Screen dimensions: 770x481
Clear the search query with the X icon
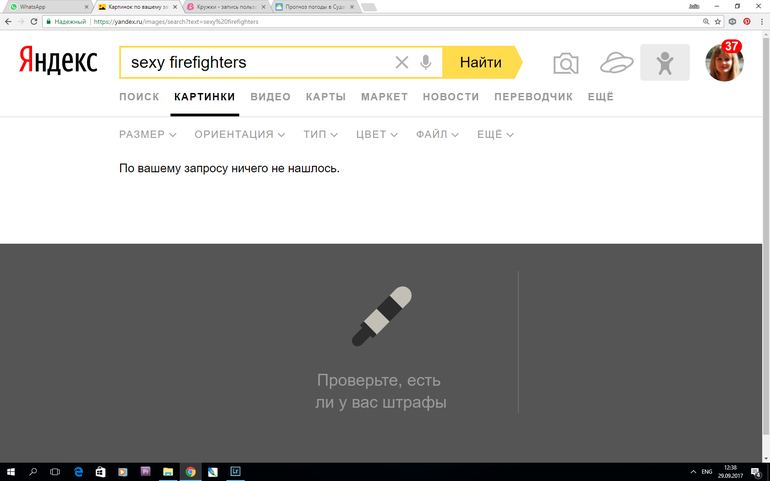pyautogui.click(x=402, y=63)
